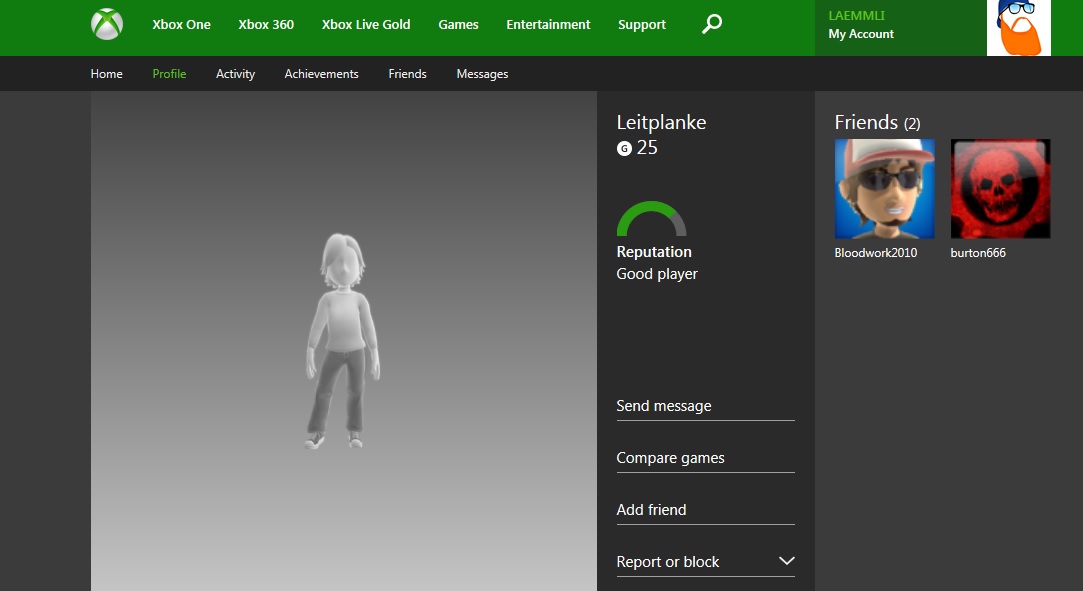Viewport: 1083px width, 591px height.
Task: Open the Support menu
Action: tap(642, 24)
